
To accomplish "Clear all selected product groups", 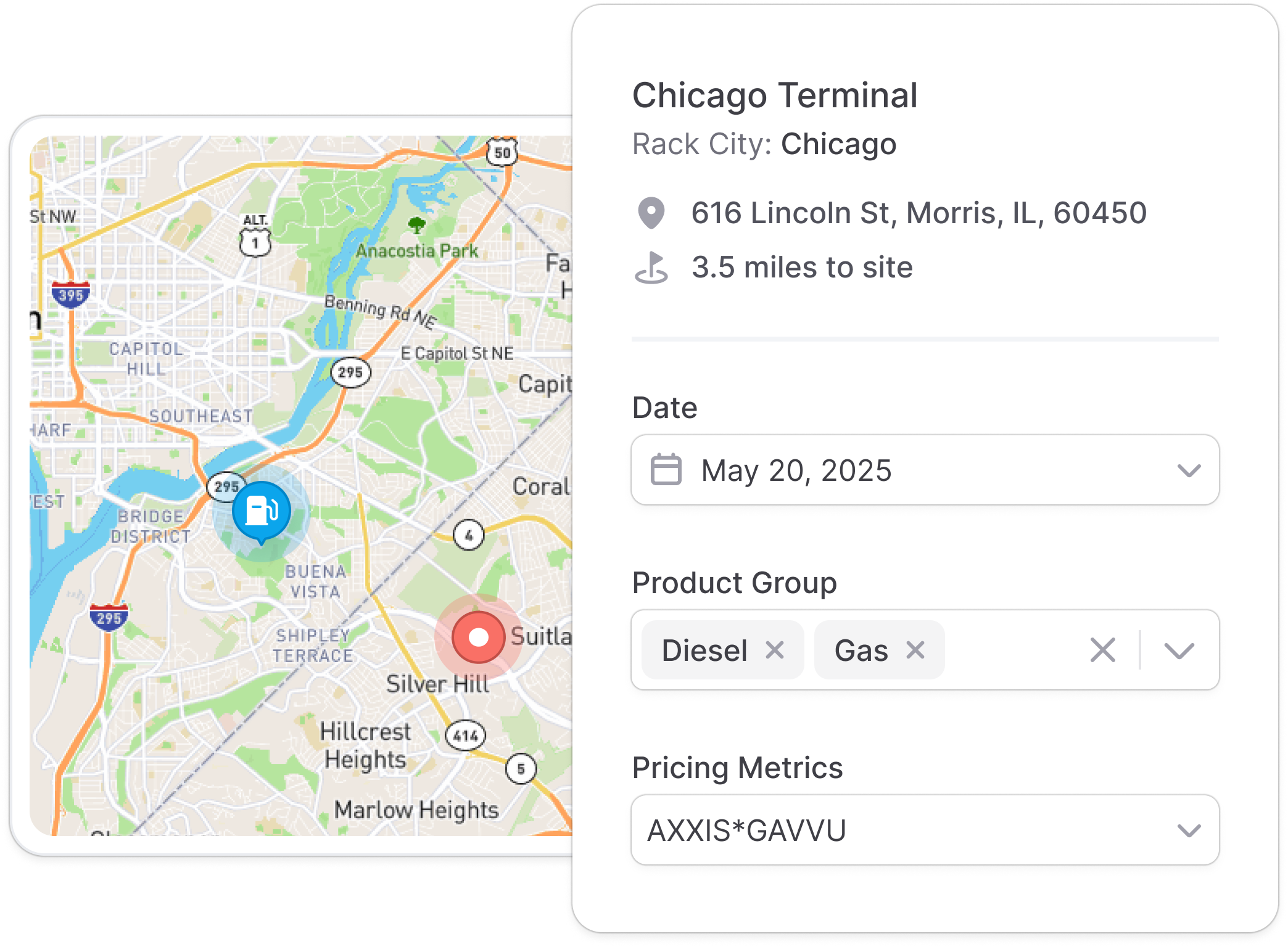I will click(1103, 650).
